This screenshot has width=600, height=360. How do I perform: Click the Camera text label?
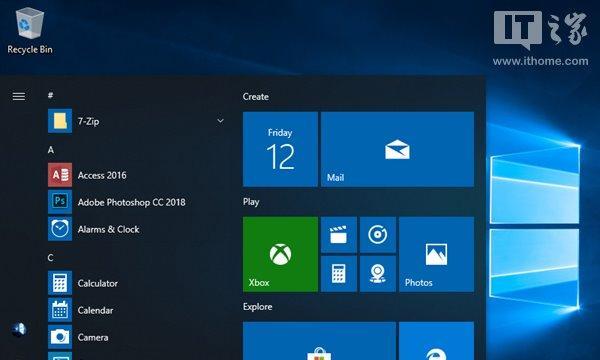point(93,337)
